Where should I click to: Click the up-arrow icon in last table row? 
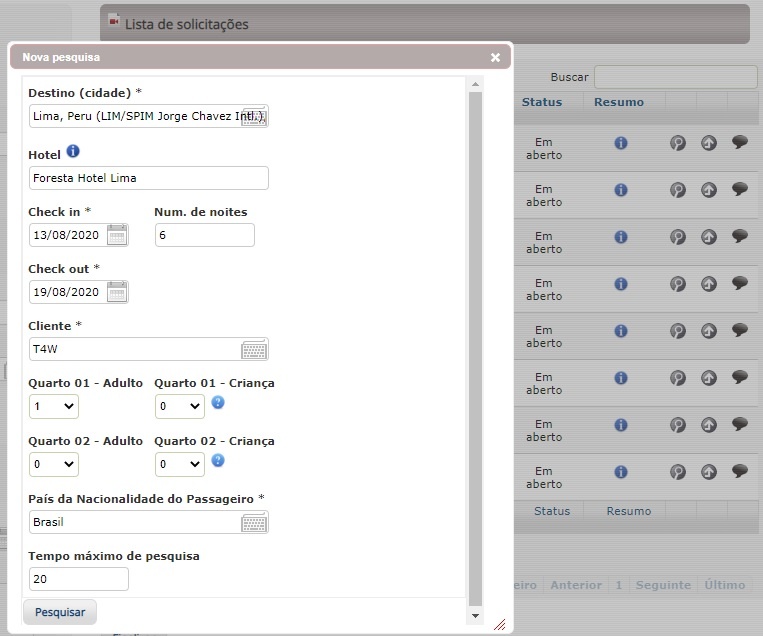[709, 472]
